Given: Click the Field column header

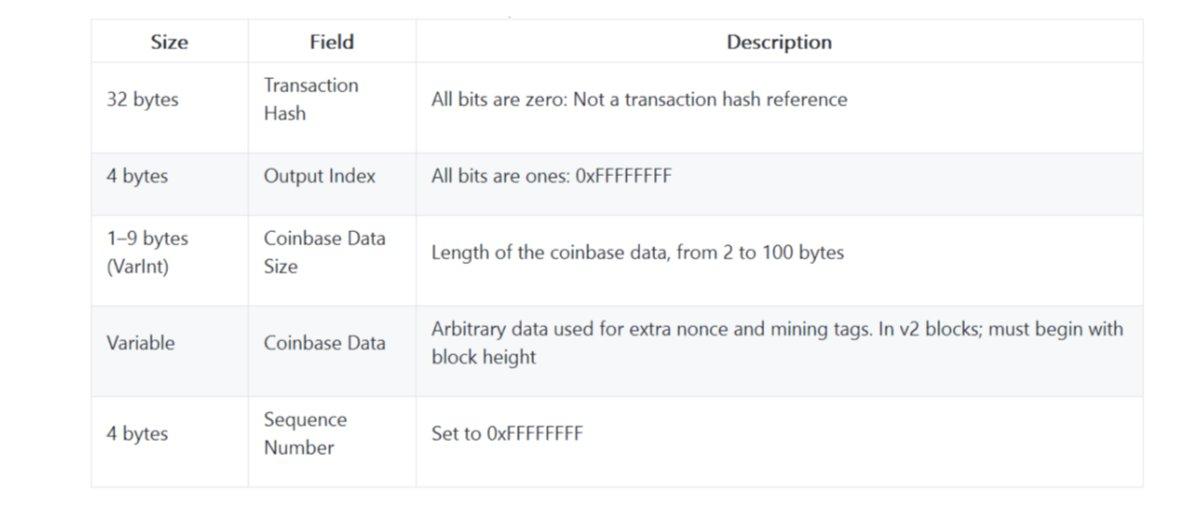Looking at the screenshot, I should coord(331,42).
